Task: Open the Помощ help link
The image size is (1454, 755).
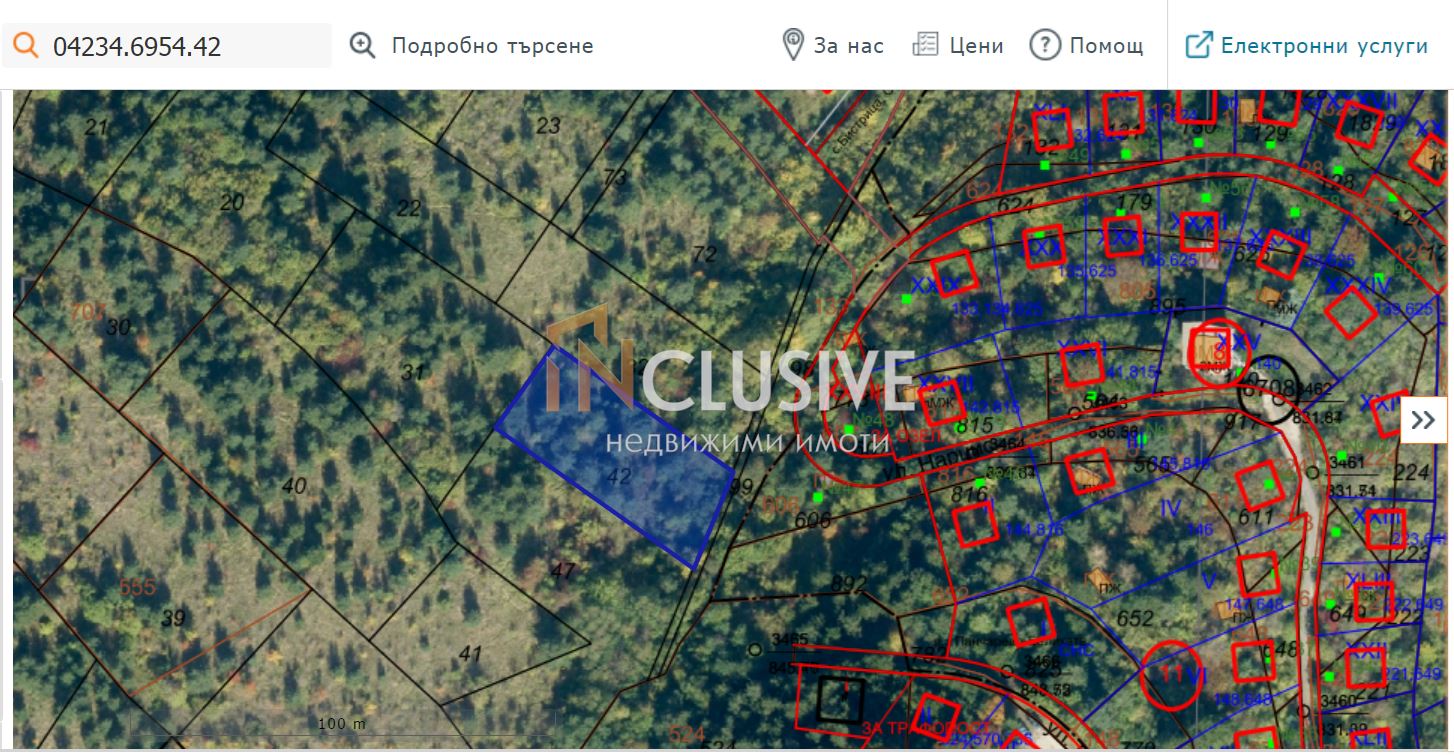Action: [x=1107, y=46]
